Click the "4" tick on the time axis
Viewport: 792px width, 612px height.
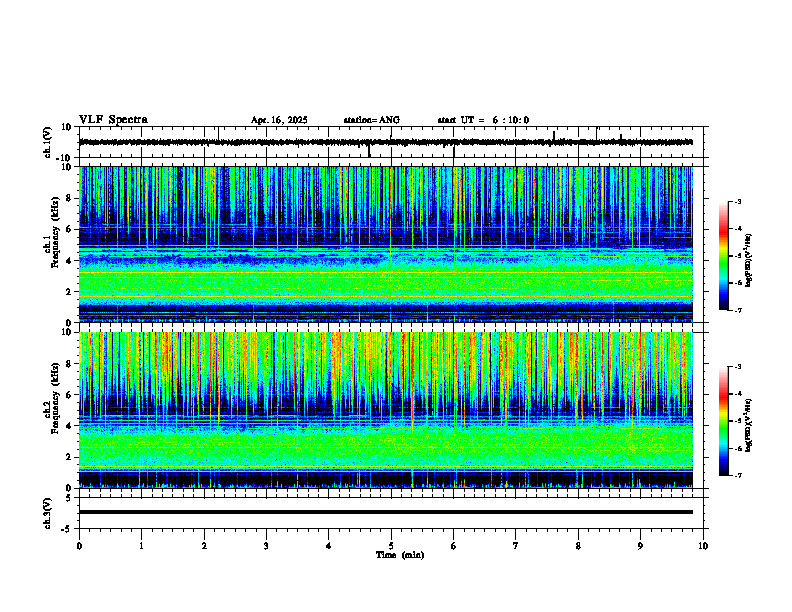pyautogui.click(x=329, y=546)
